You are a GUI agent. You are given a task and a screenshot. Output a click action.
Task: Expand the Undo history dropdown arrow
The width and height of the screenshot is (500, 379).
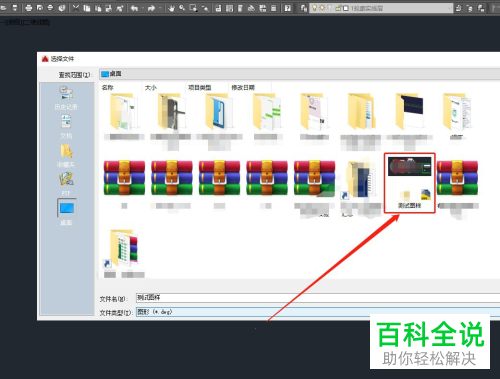tap(142, 8)
